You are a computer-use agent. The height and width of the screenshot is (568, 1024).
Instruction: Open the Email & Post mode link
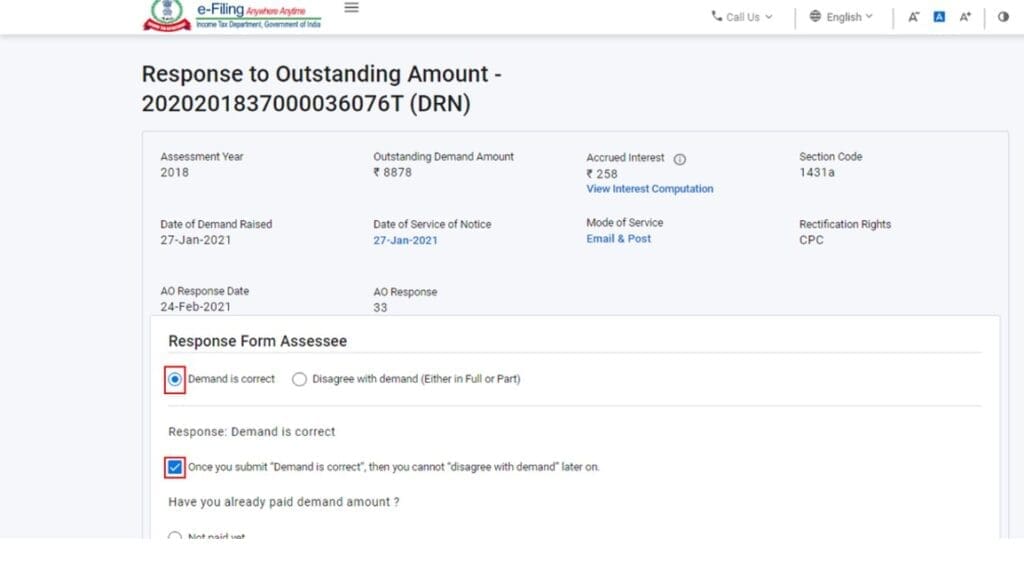point(618,239)
